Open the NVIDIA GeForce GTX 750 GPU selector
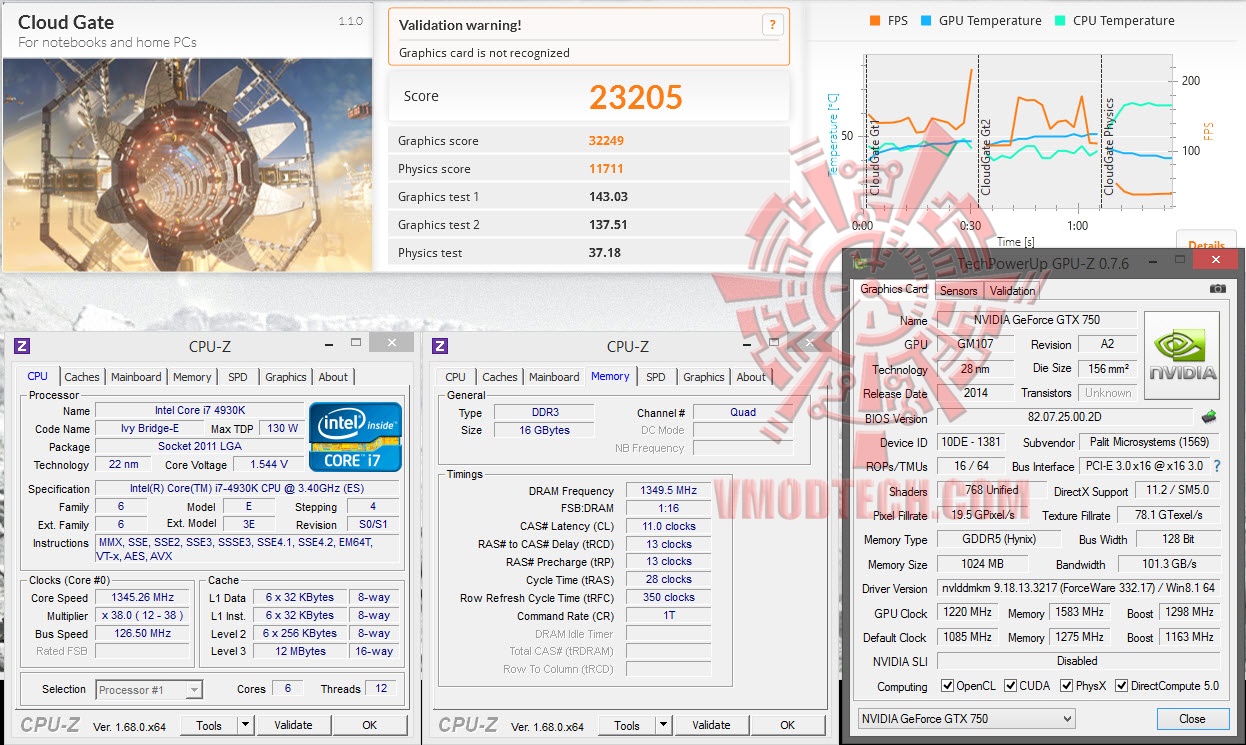1246x745 pixels. (967, 718)
